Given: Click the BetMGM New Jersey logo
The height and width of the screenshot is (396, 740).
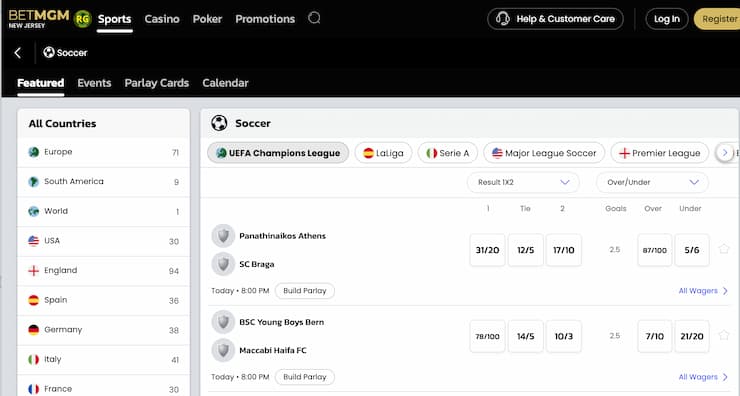Looking at the screenshot, I should point(39,18).
